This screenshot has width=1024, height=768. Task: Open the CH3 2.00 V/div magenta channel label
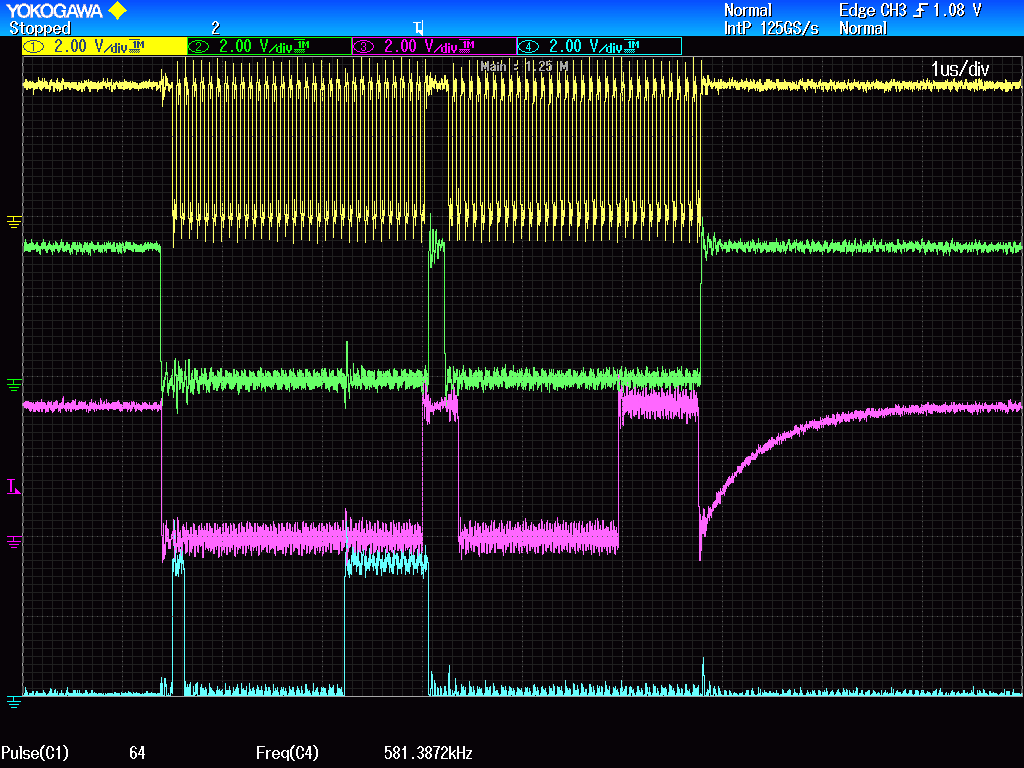434,46
